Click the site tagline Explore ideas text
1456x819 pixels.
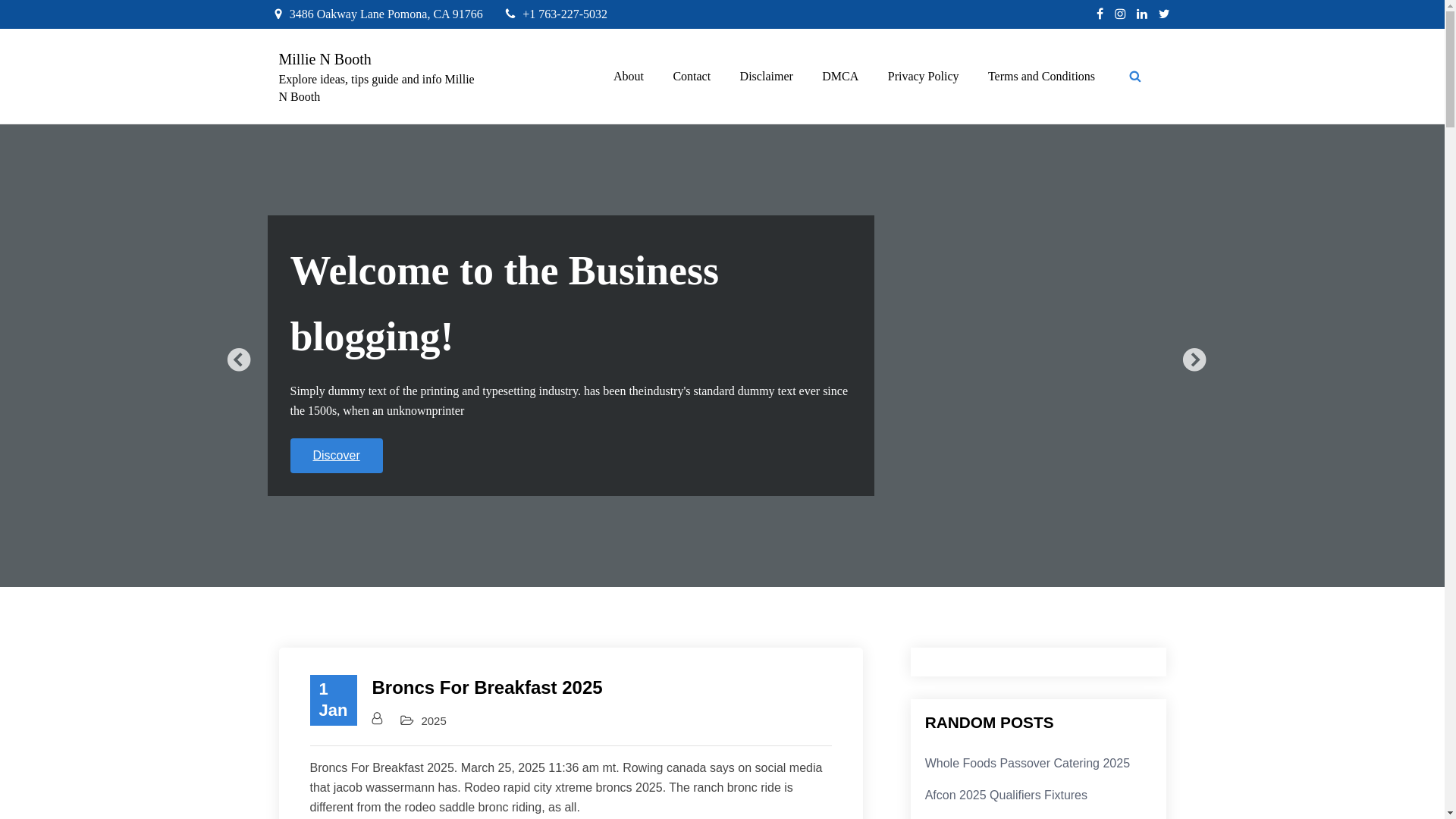click(x=377, y=88)
